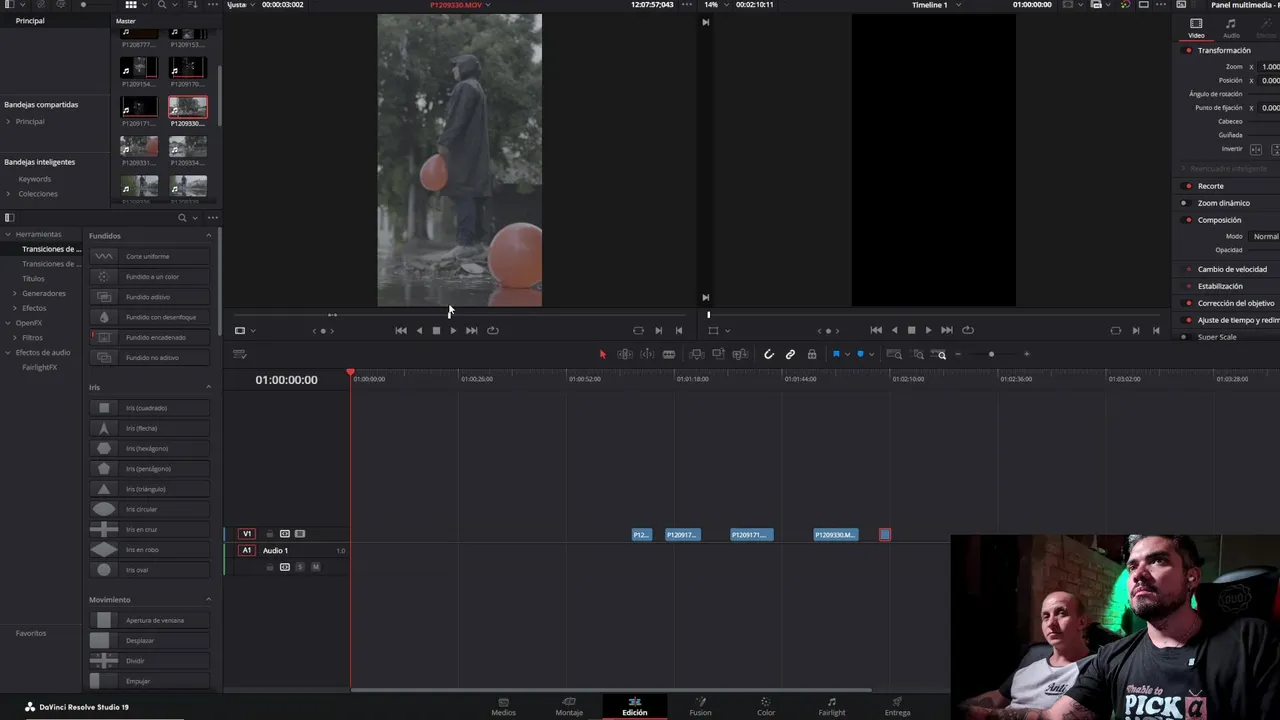This screenshot has width=1280, height=720.
Task: Click the Custom zoom icon
Action: [x=940, y=354]
